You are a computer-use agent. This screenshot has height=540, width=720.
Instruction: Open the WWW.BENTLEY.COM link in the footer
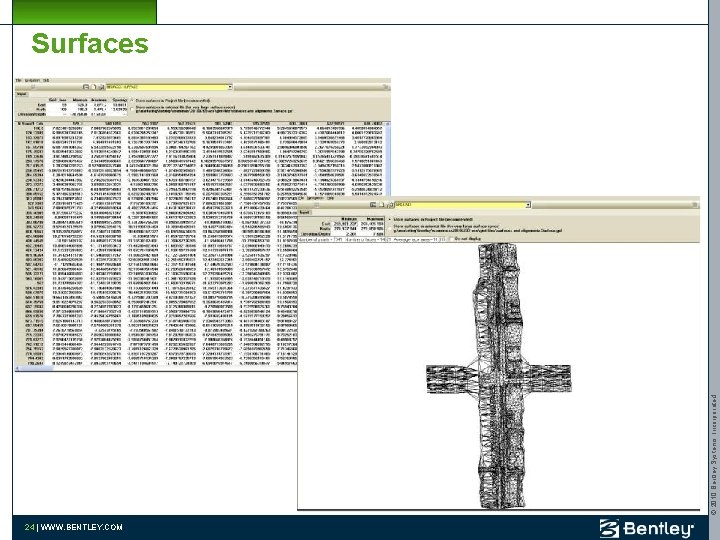pos(82,527)
